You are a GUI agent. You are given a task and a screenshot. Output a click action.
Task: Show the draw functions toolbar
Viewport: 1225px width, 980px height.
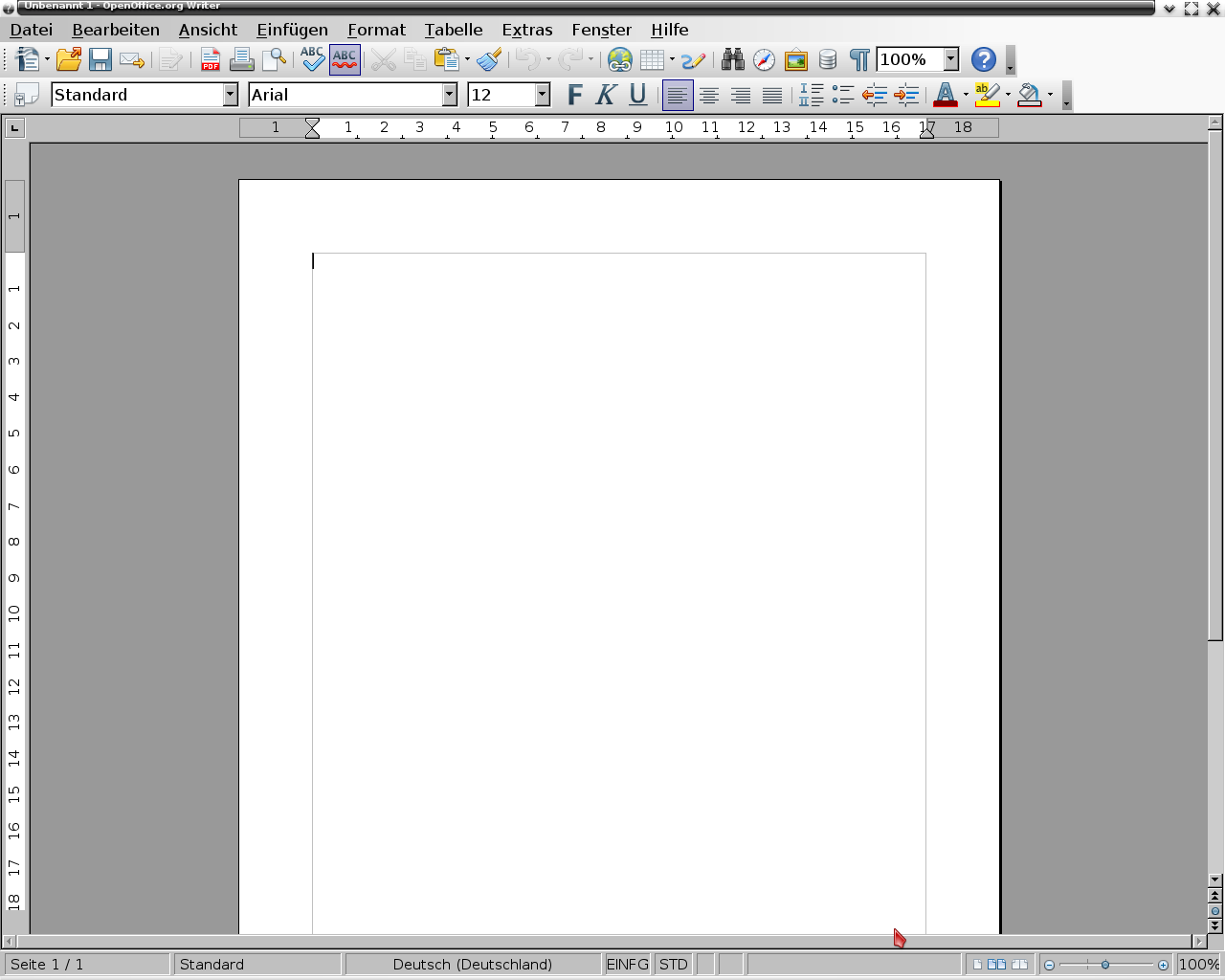point(694,60)
